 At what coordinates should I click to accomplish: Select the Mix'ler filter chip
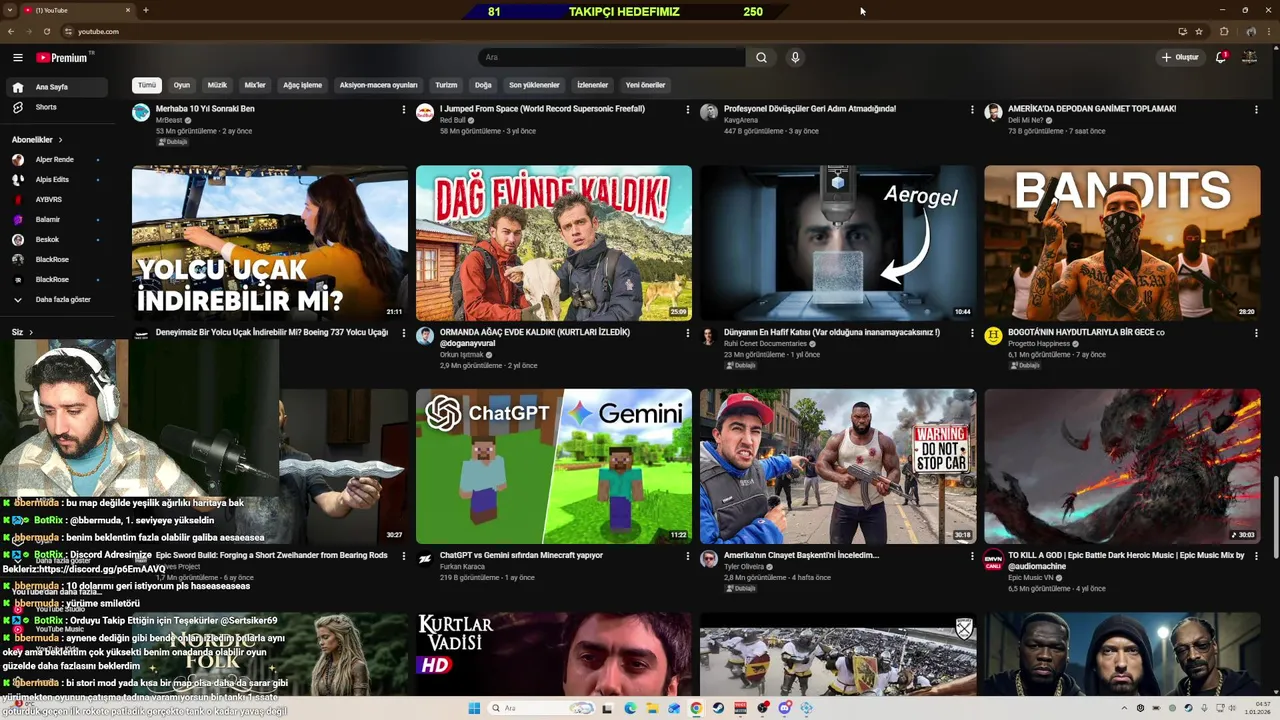click(255, 85)
